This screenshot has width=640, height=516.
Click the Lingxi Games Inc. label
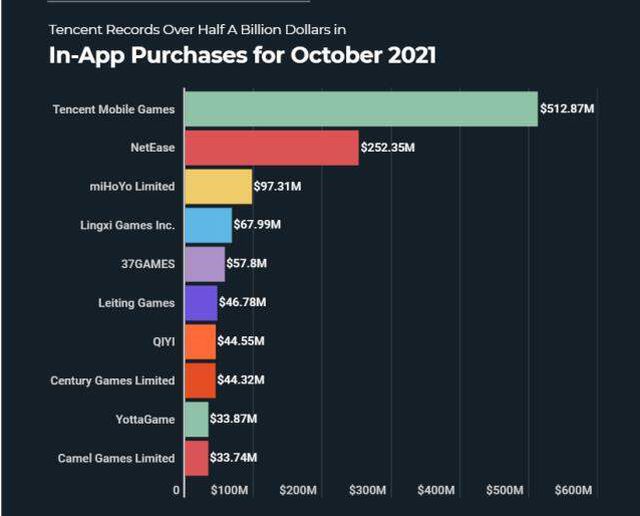click(x=127, y=225)
